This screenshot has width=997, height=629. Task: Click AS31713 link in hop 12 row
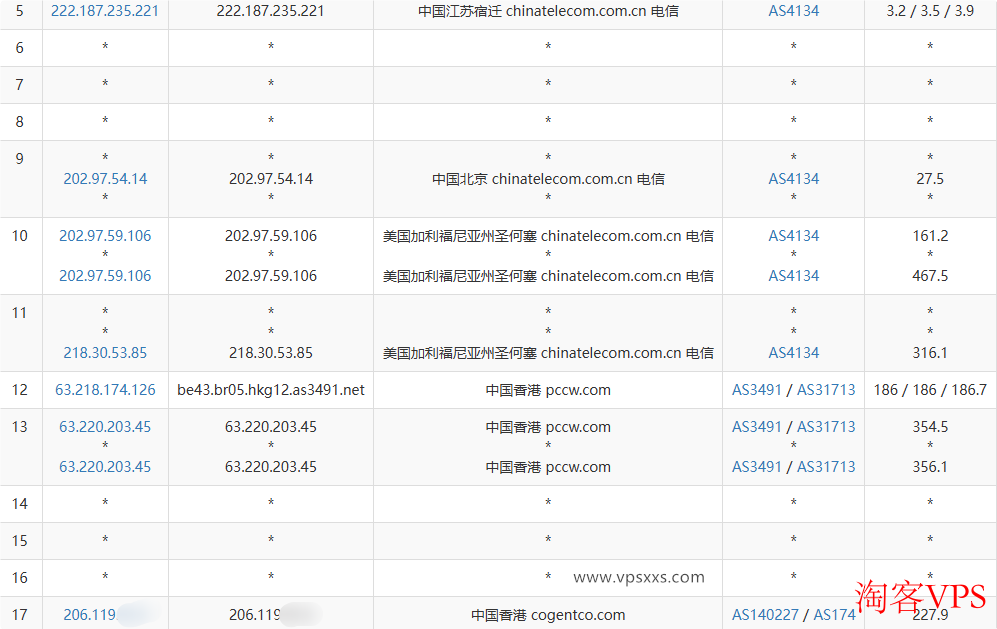point(826,390)
